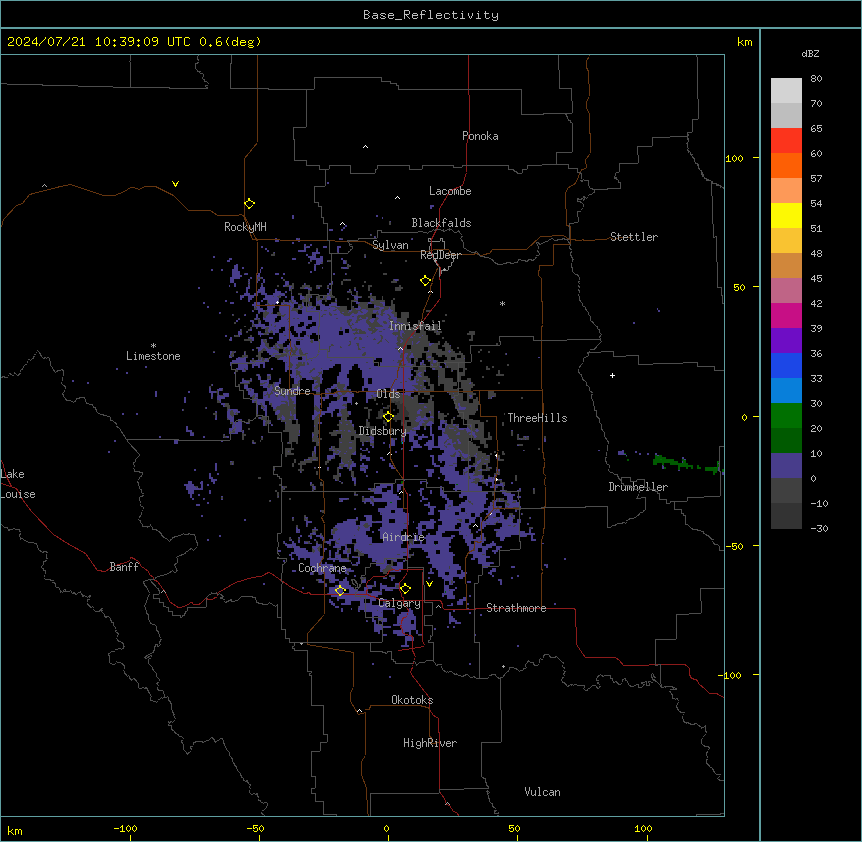This screenshot has width=862, height=842.
Task: Click the Sylvan town label
Action: [x=390, y=245]
